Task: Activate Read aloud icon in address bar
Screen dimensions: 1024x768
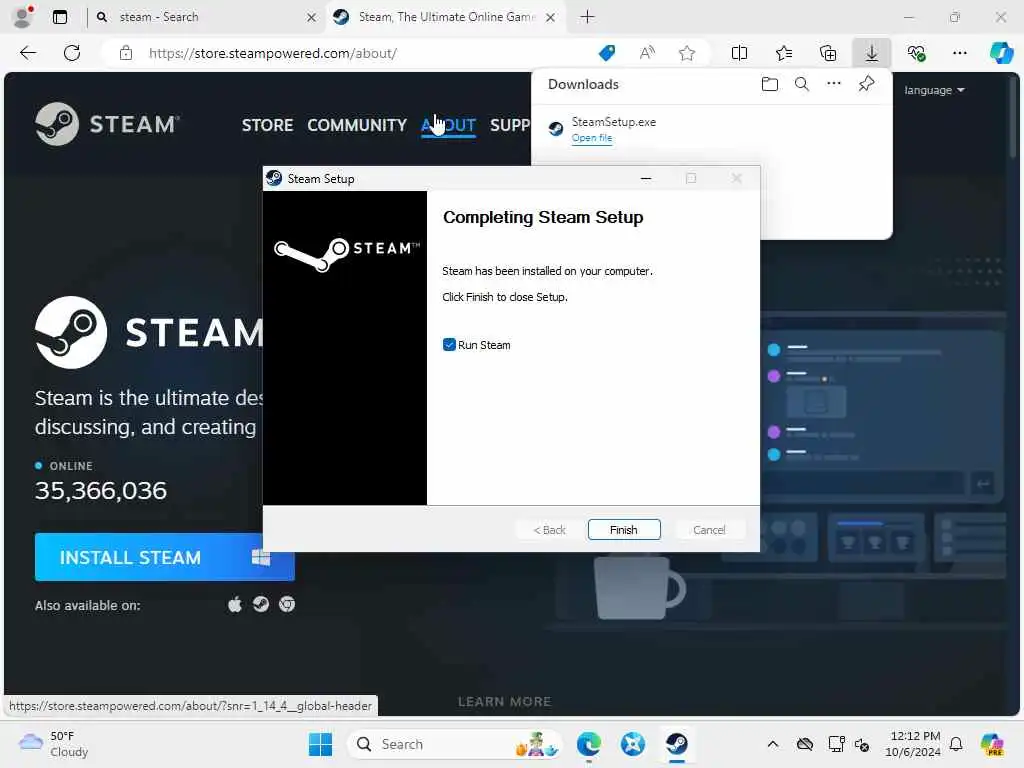Action: click(647, 53)
